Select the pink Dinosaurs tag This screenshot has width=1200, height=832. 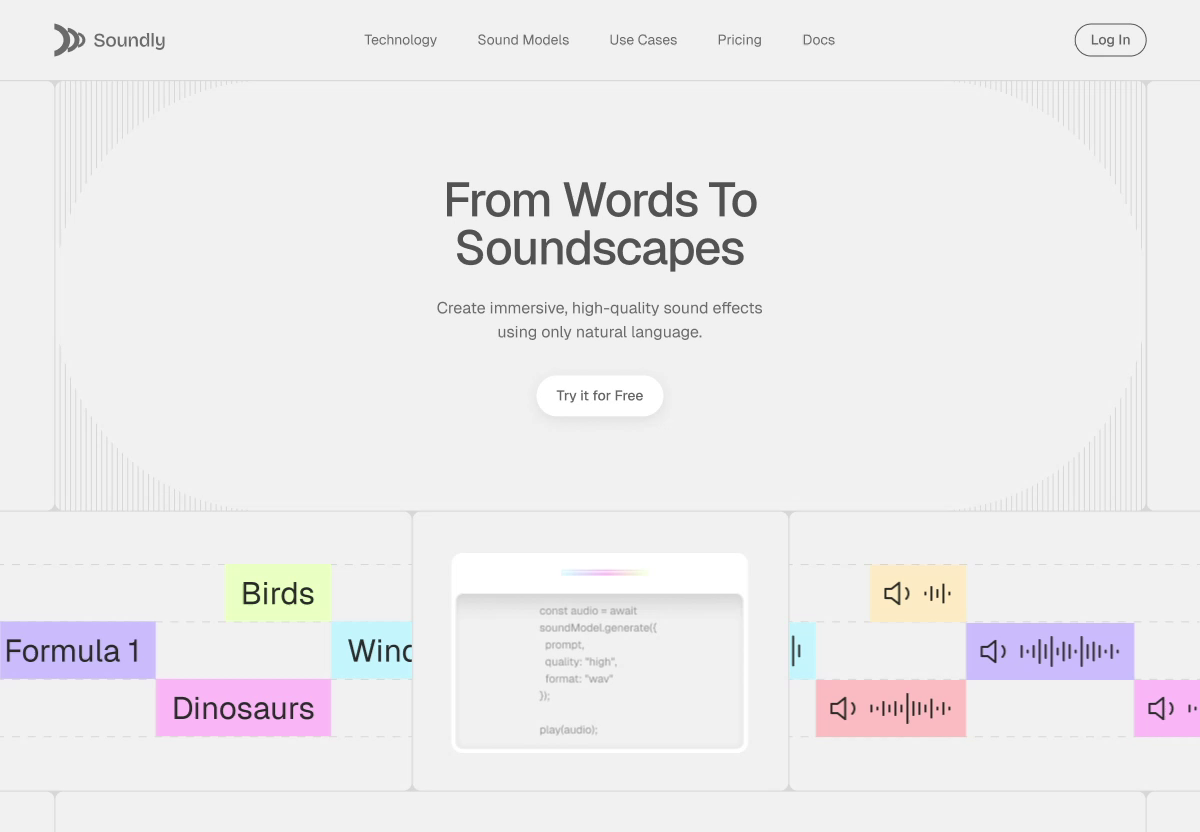click(243, 708)
